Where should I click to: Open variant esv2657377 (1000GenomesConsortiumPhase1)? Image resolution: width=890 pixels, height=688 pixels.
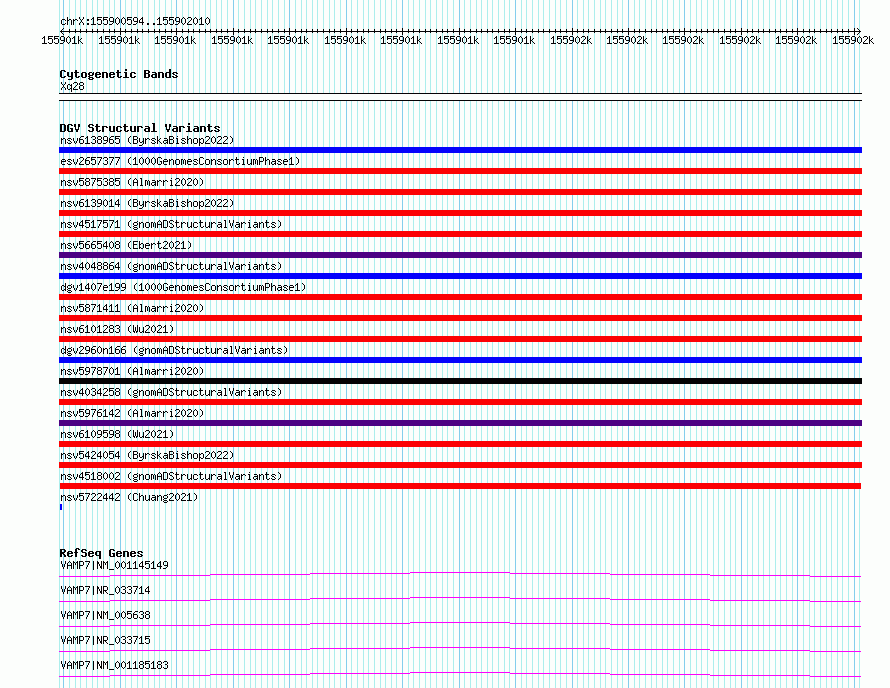(x=180, y=161)
